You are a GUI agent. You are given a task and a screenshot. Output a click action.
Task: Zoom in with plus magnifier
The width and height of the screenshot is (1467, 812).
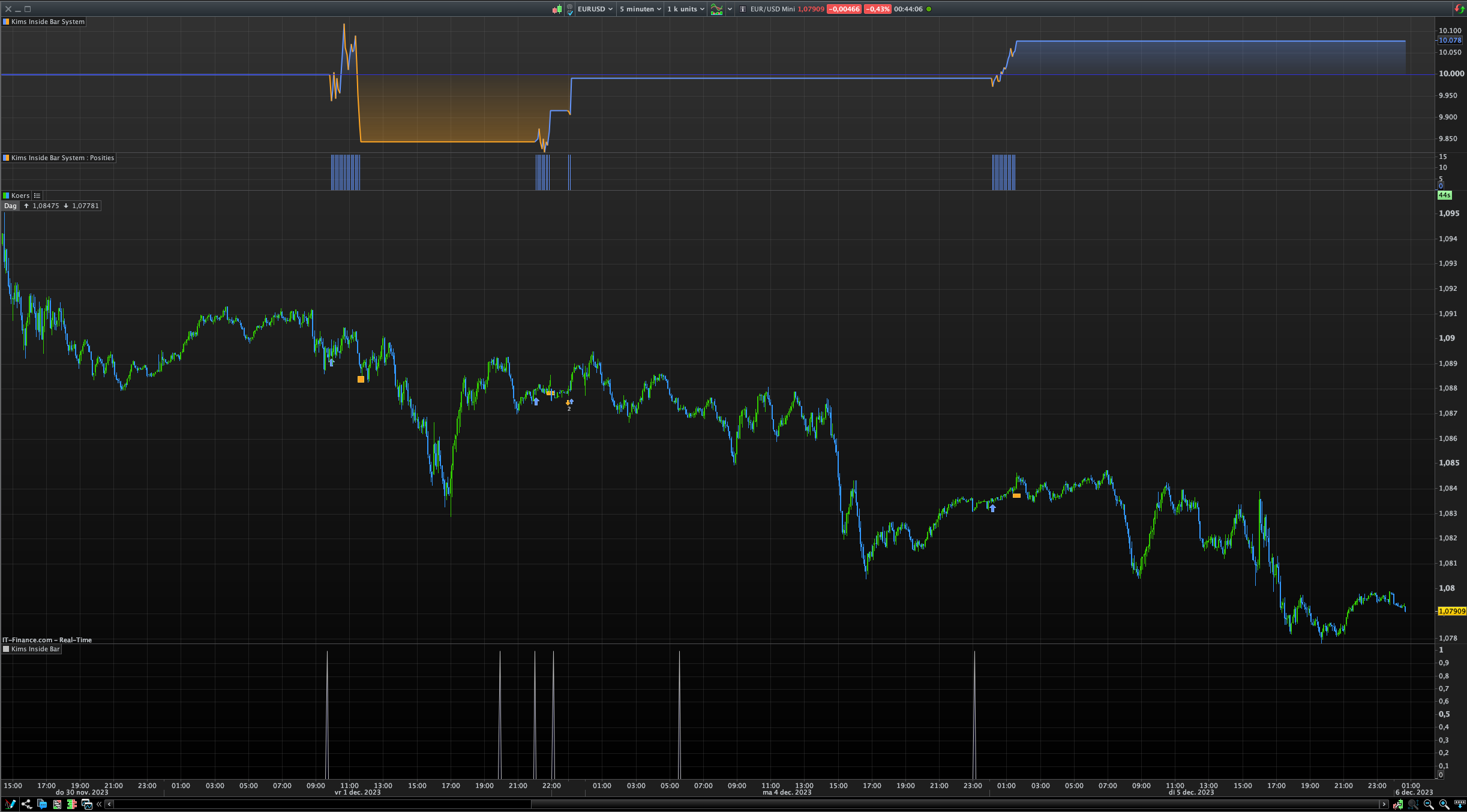[x=1444, y=804]
